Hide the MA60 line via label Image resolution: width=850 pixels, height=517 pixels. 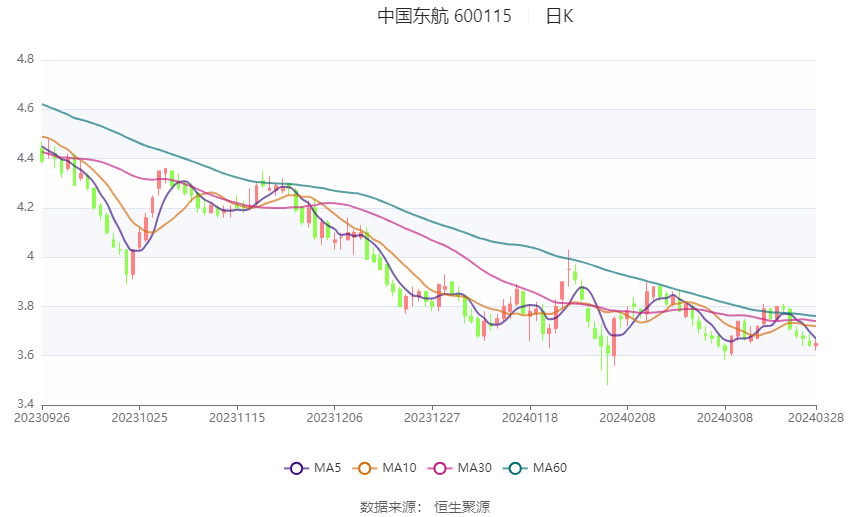[550, 468]
